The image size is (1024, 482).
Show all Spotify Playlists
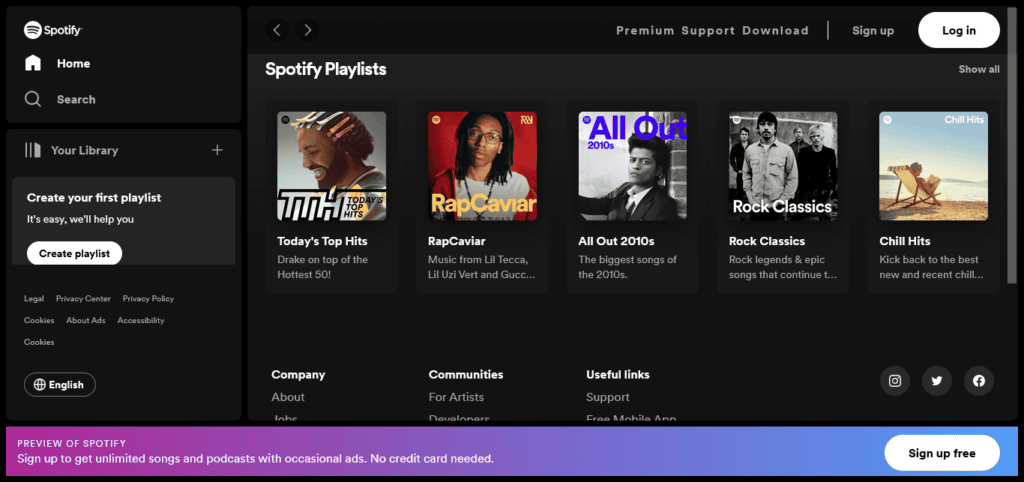pyautogui.click(x=978, y=70)
